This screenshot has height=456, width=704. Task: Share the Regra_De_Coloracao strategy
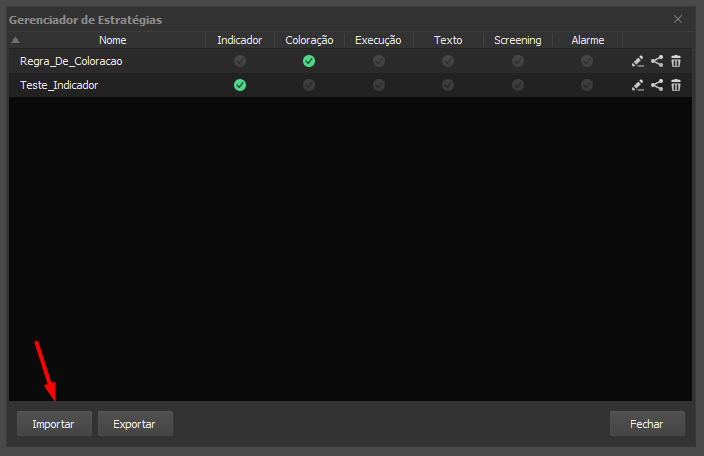coord(657,61)
